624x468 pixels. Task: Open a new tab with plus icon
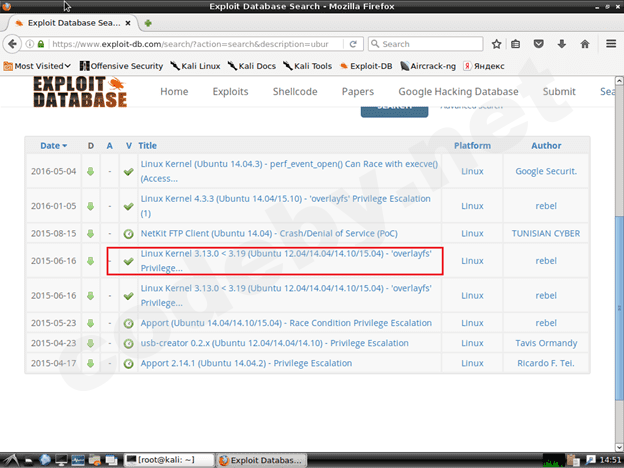[148, 22]
